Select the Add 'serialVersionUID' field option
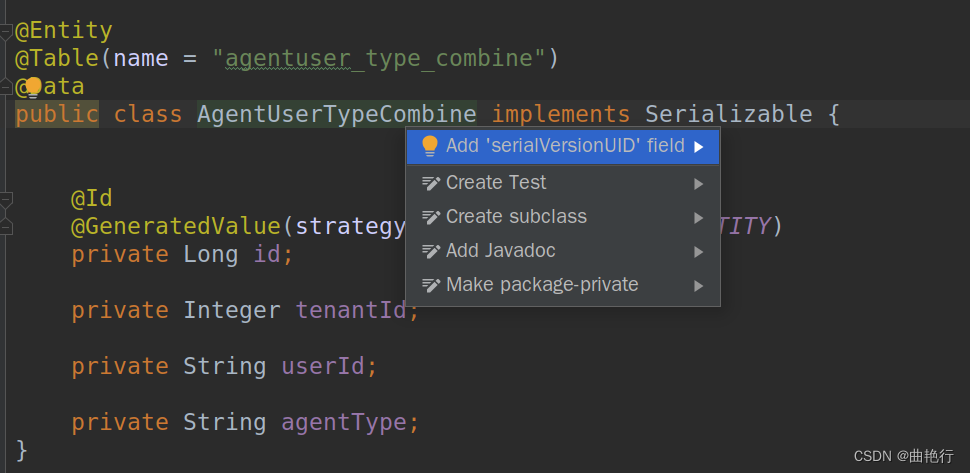This screenshot has width=970, height=473. tap(564, 146)
